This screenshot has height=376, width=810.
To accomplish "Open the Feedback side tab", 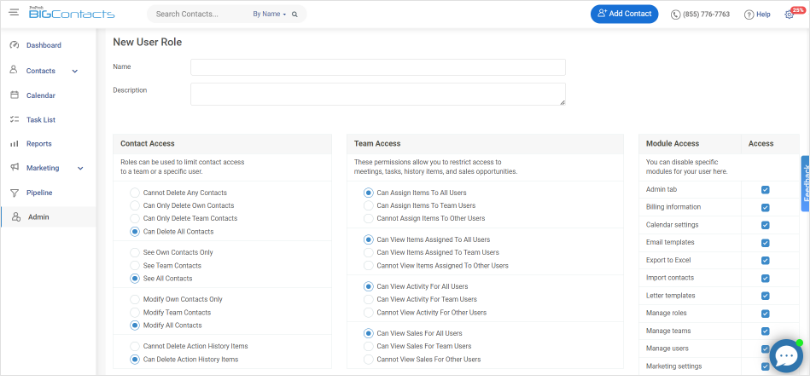I will click(x=805, y=183).
